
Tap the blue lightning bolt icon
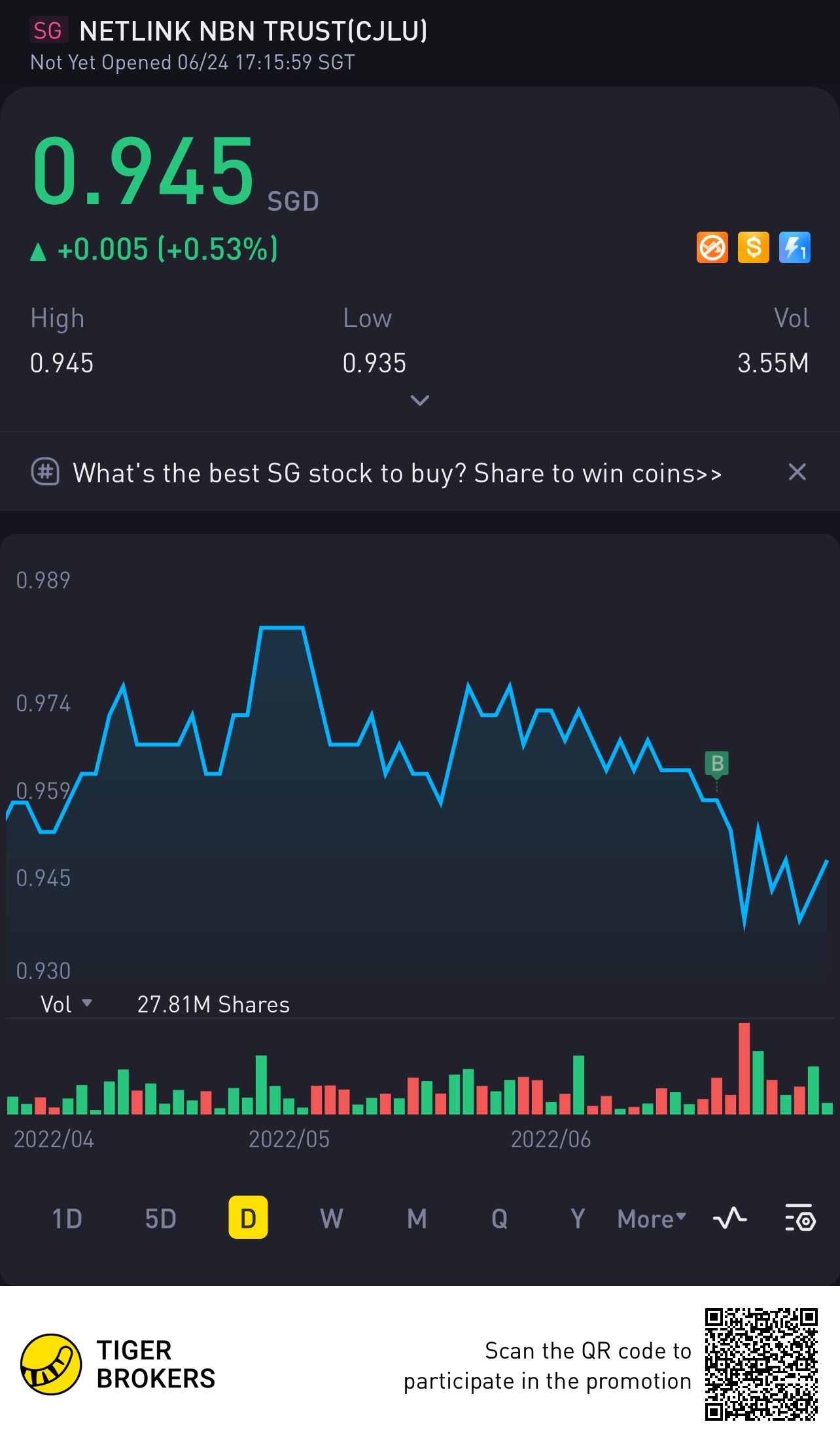[x=794, y=248]
